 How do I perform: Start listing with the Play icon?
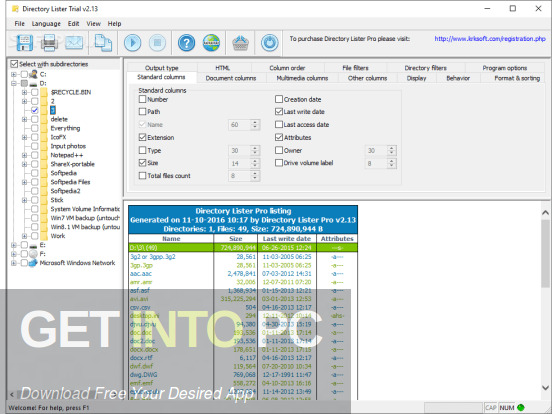point(133,43)
